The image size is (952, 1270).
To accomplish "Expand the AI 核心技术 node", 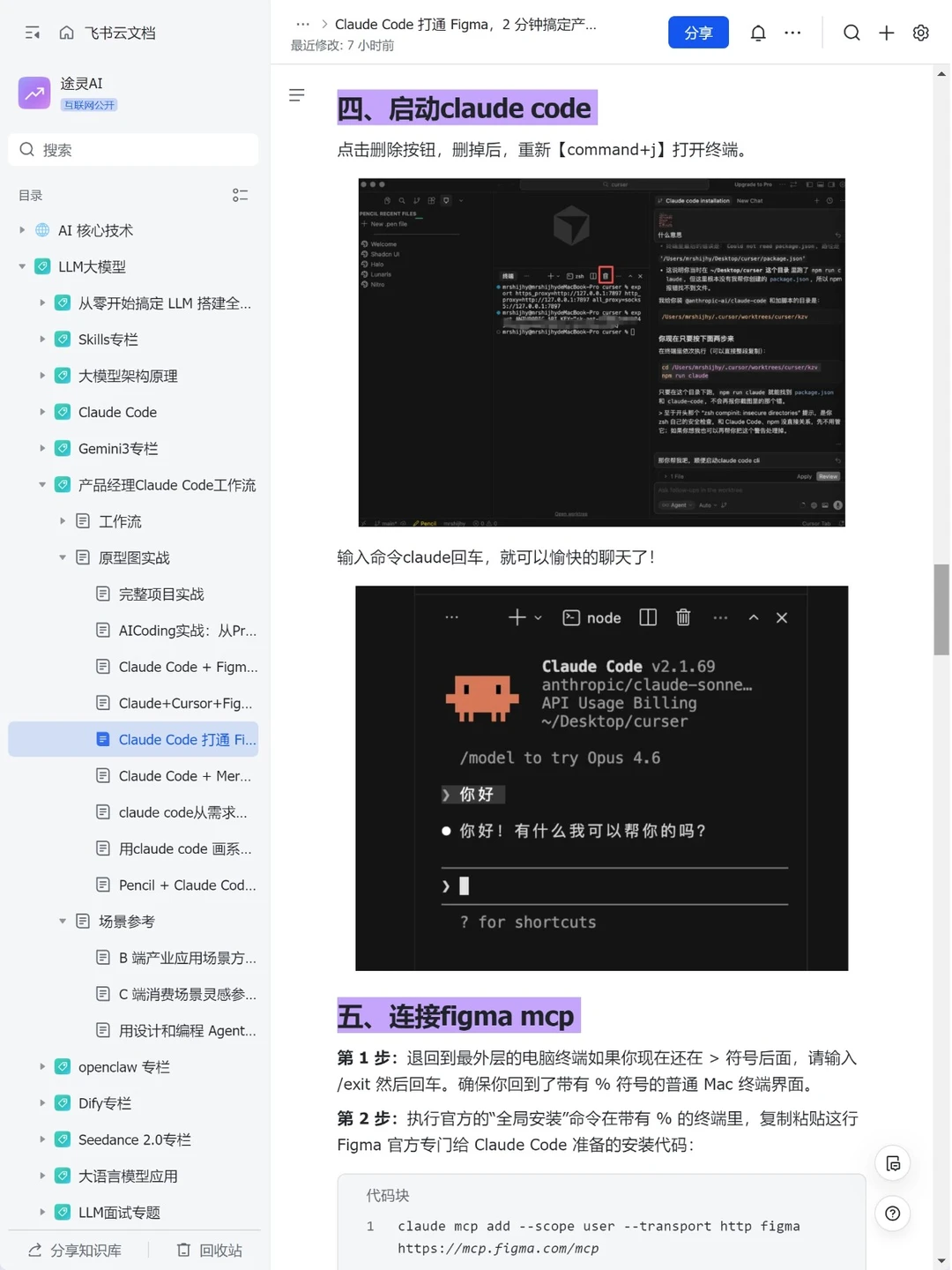I will click(22, 230).
